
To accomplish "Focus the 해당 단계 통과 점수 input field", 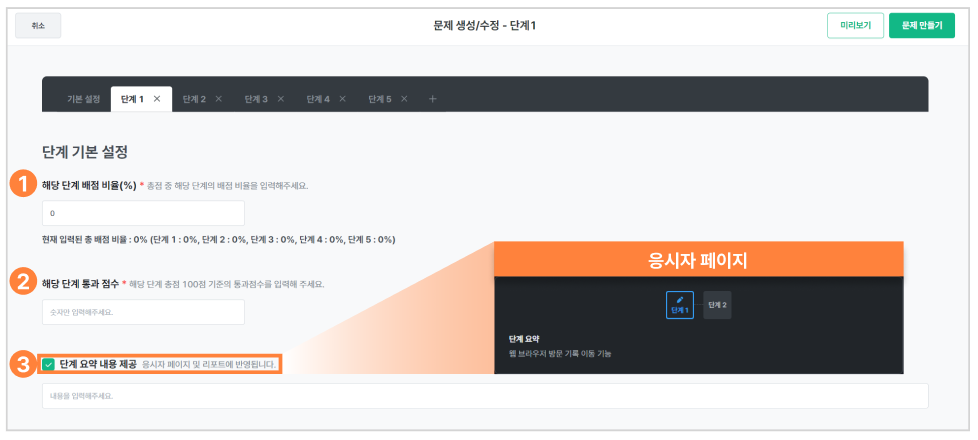I will coord(143,312).
